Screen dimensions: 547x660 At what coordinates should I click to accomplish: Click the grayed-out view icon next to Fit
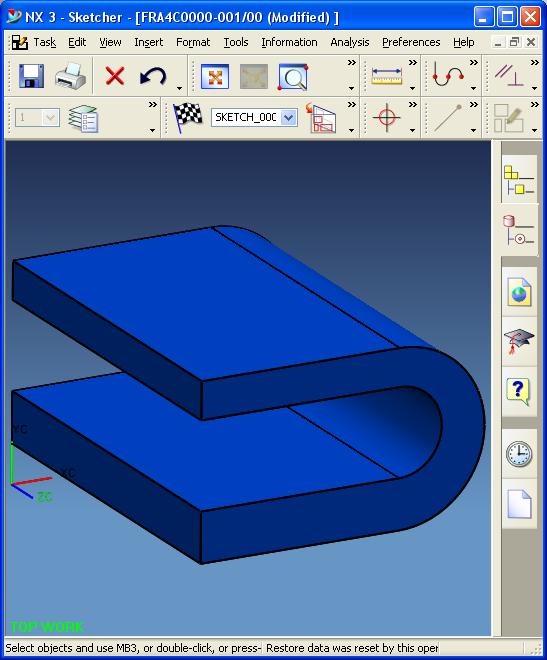tap(254, 77)
